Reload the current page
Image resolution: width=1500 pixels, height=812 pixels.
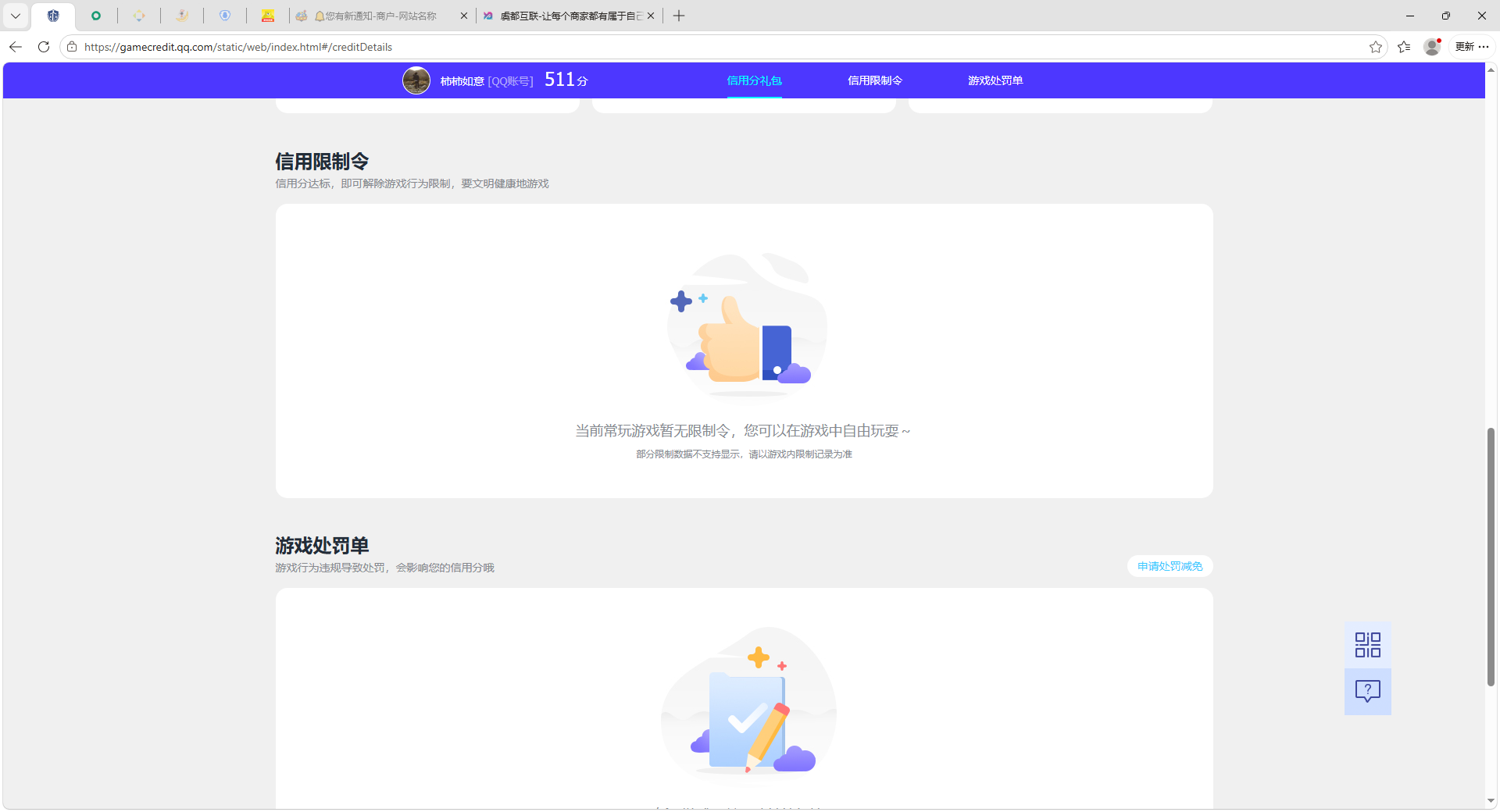click(x=44, y=47)
